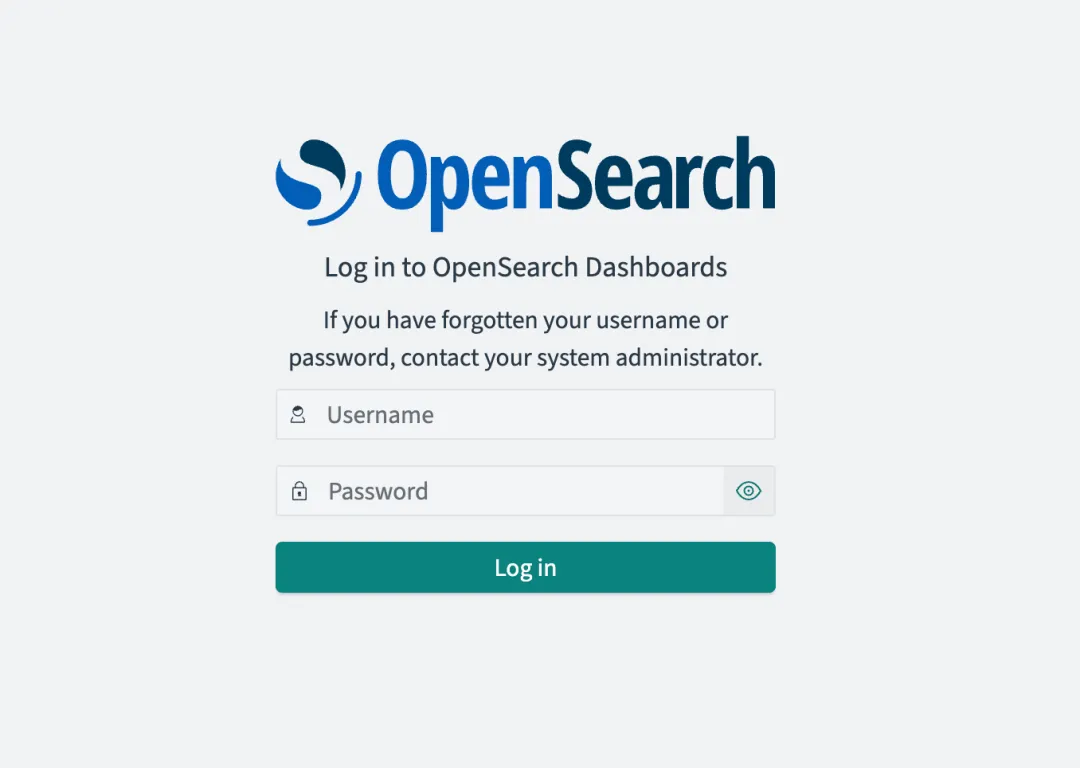Click the green Log in button
The width and height of the screenshot is (1080, 768).
pyautogui.click(x=526, y=567)
